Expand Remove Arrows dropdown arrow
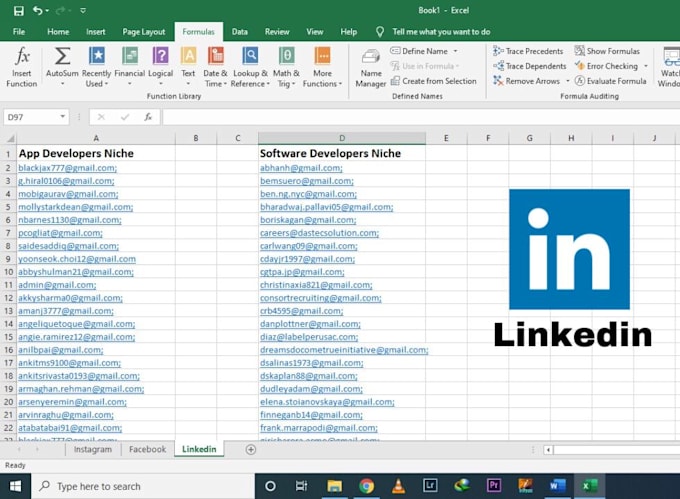 [567, 81]
